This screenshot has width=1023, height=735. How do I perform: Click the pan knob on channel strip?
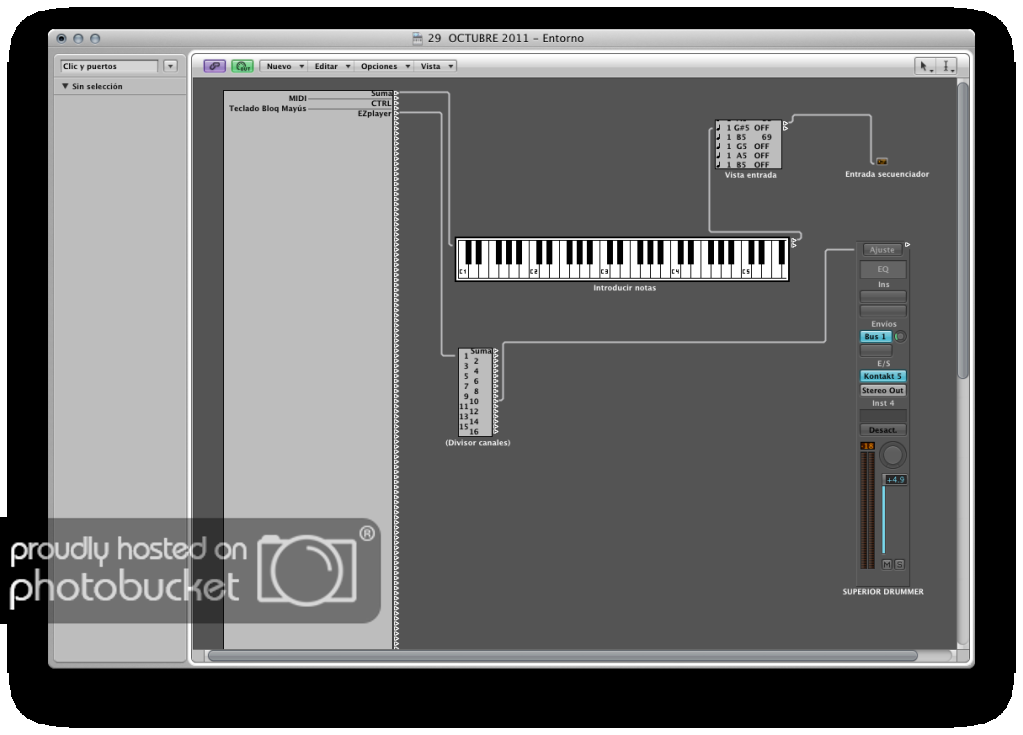[x=892, y=456]
